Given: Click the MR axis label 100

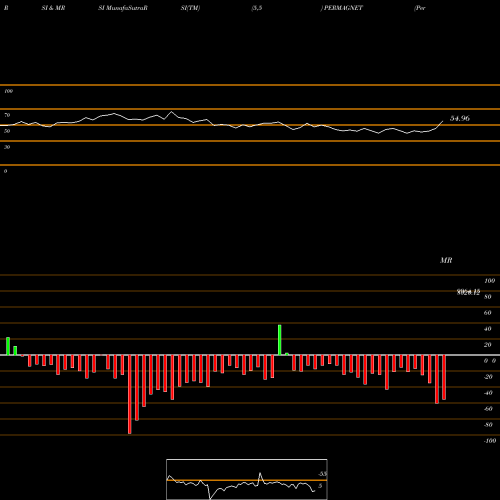Looking at the screenshot, I should [x=490, y=281].
